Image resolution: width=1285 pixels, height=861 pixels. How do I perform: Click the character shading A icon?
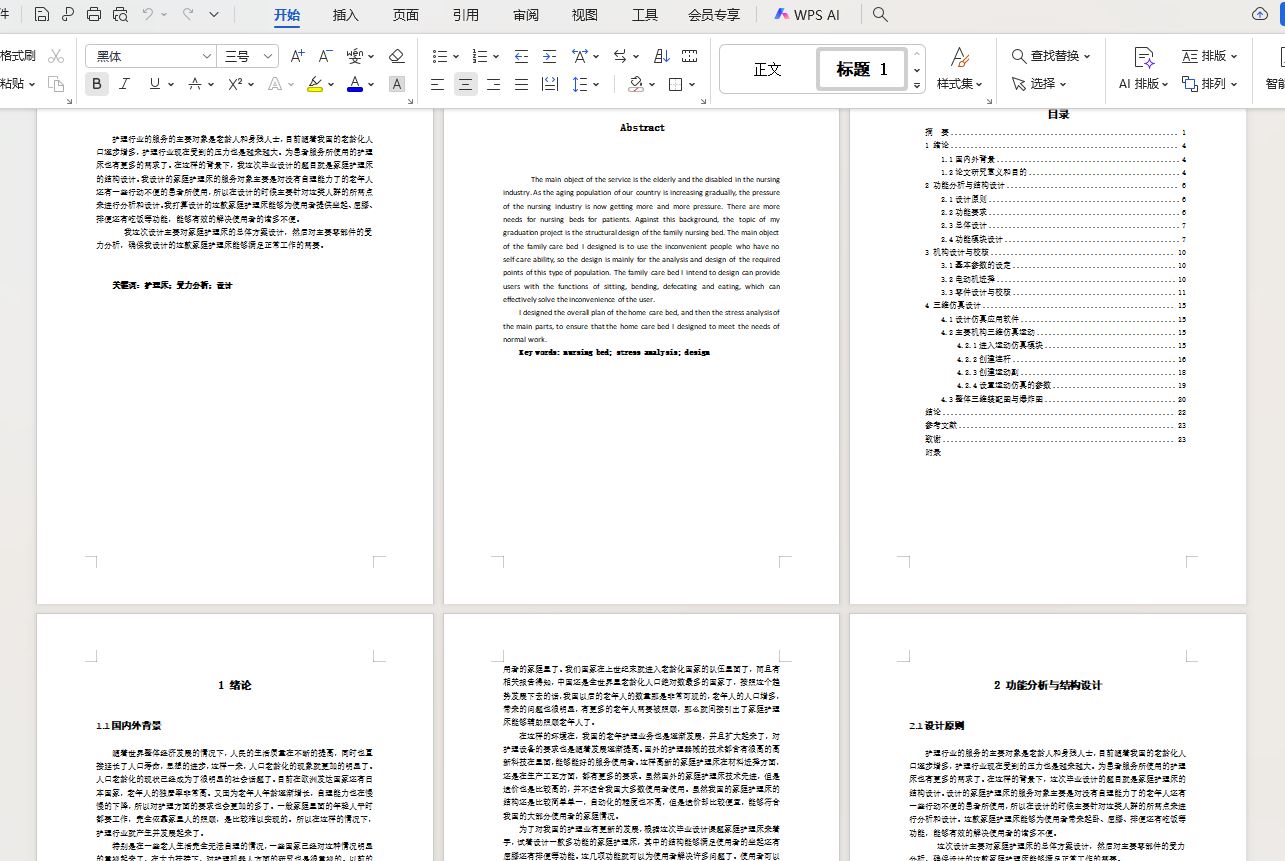(x=397, y=84)
